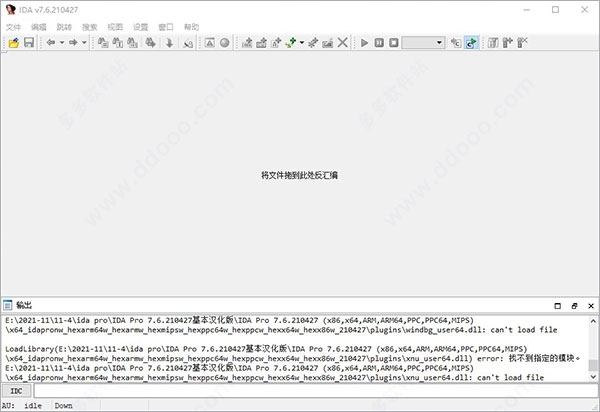Pause the process with pause button
This screenshot has height=412, width=600.
coord(379,42)
